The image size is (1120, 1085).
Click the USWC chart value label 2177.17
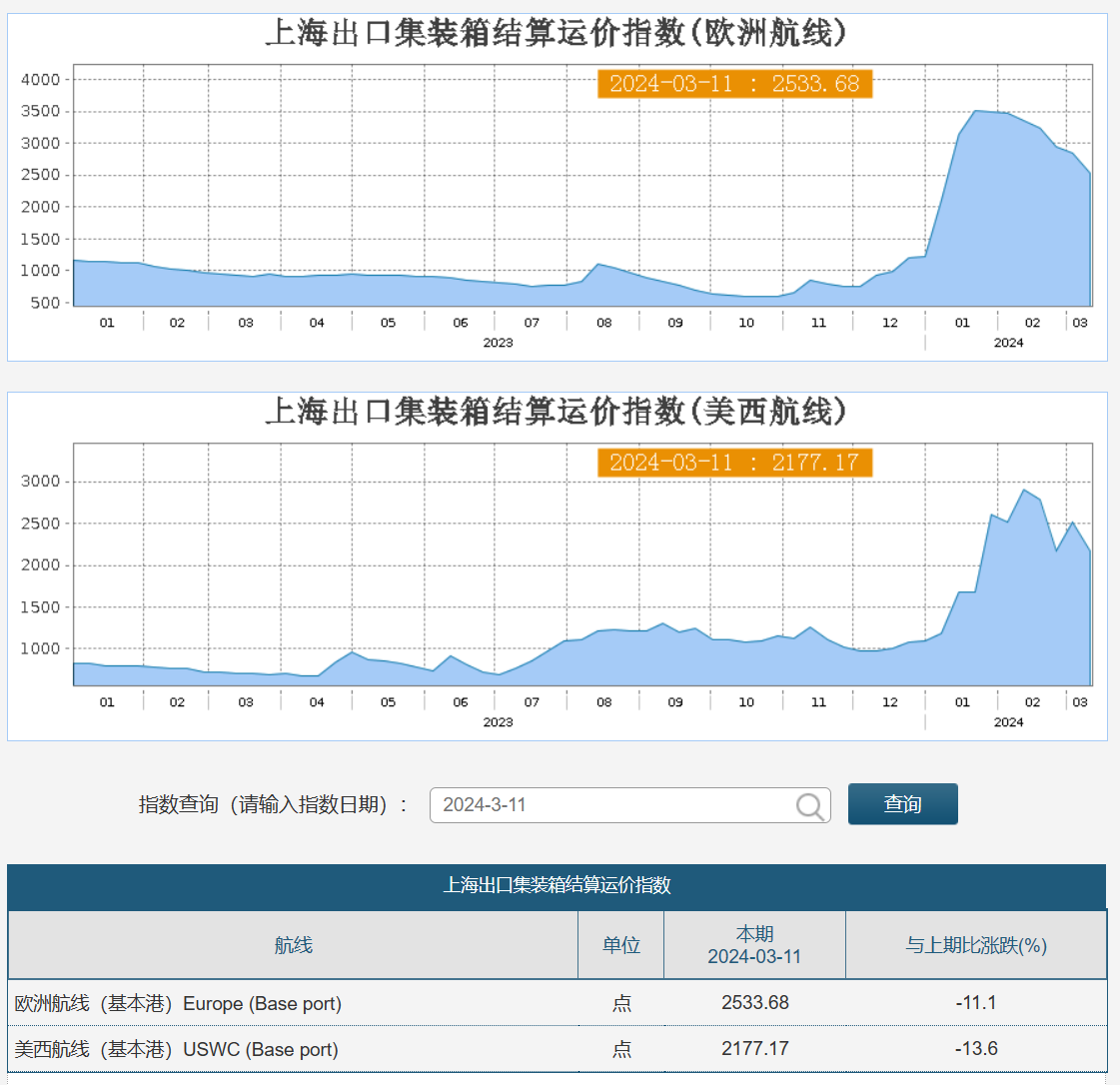735,463
